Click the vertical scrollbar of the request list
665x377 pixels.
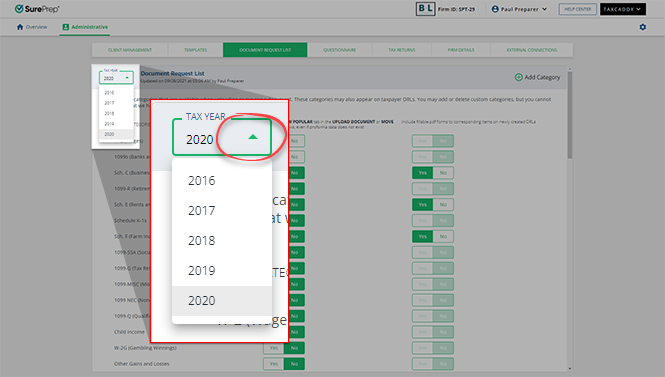570,115
